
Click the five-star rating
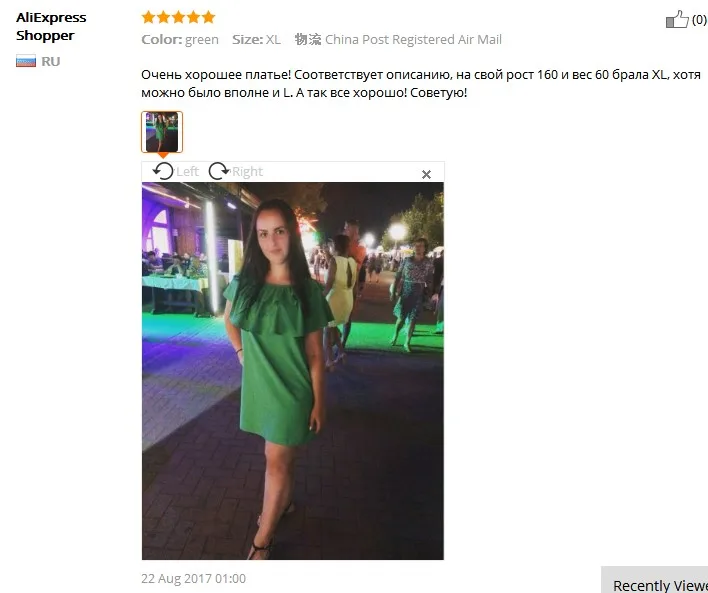tap(178, 17)
